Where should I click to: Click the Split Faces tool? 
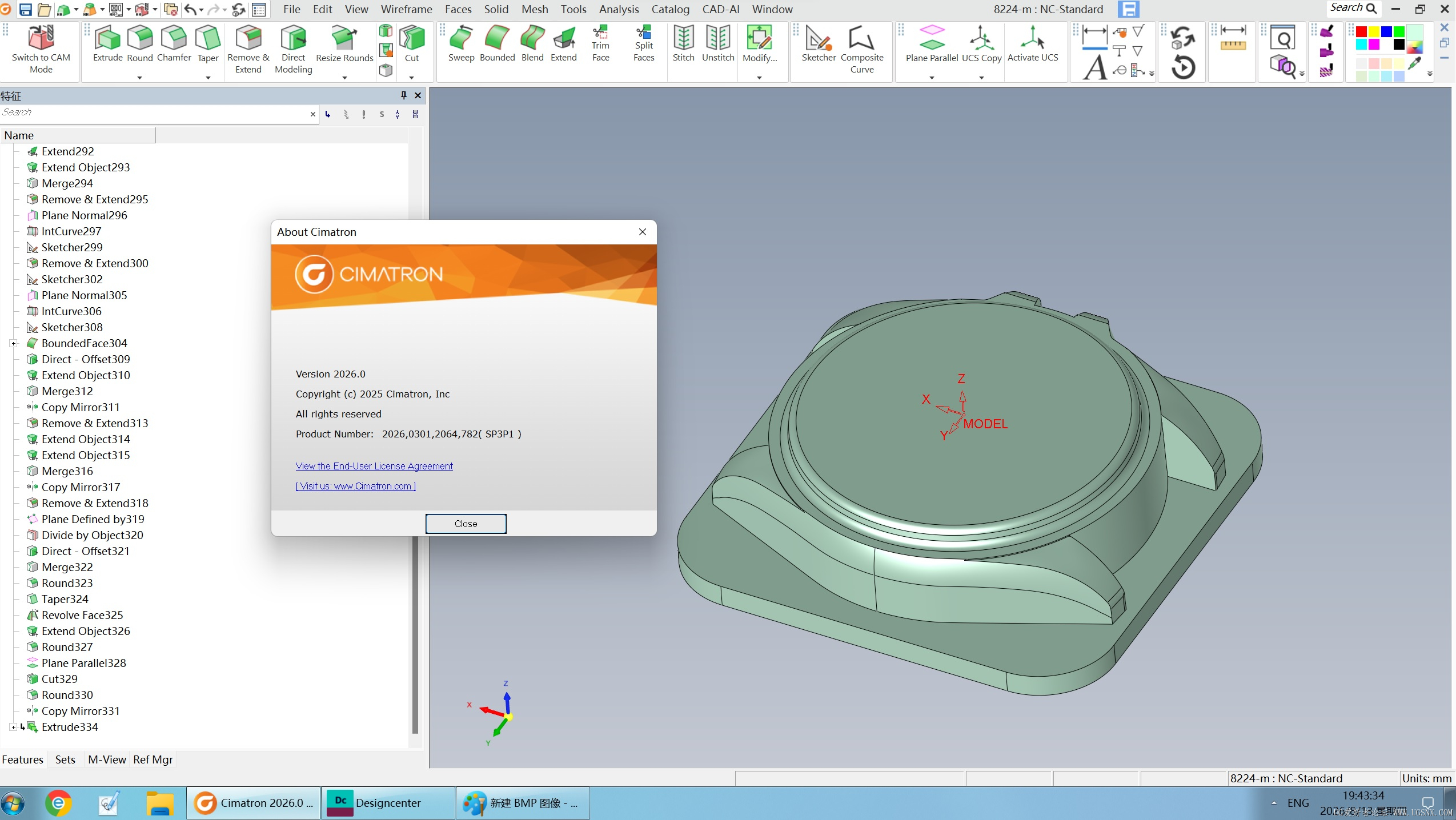[644, 44]
